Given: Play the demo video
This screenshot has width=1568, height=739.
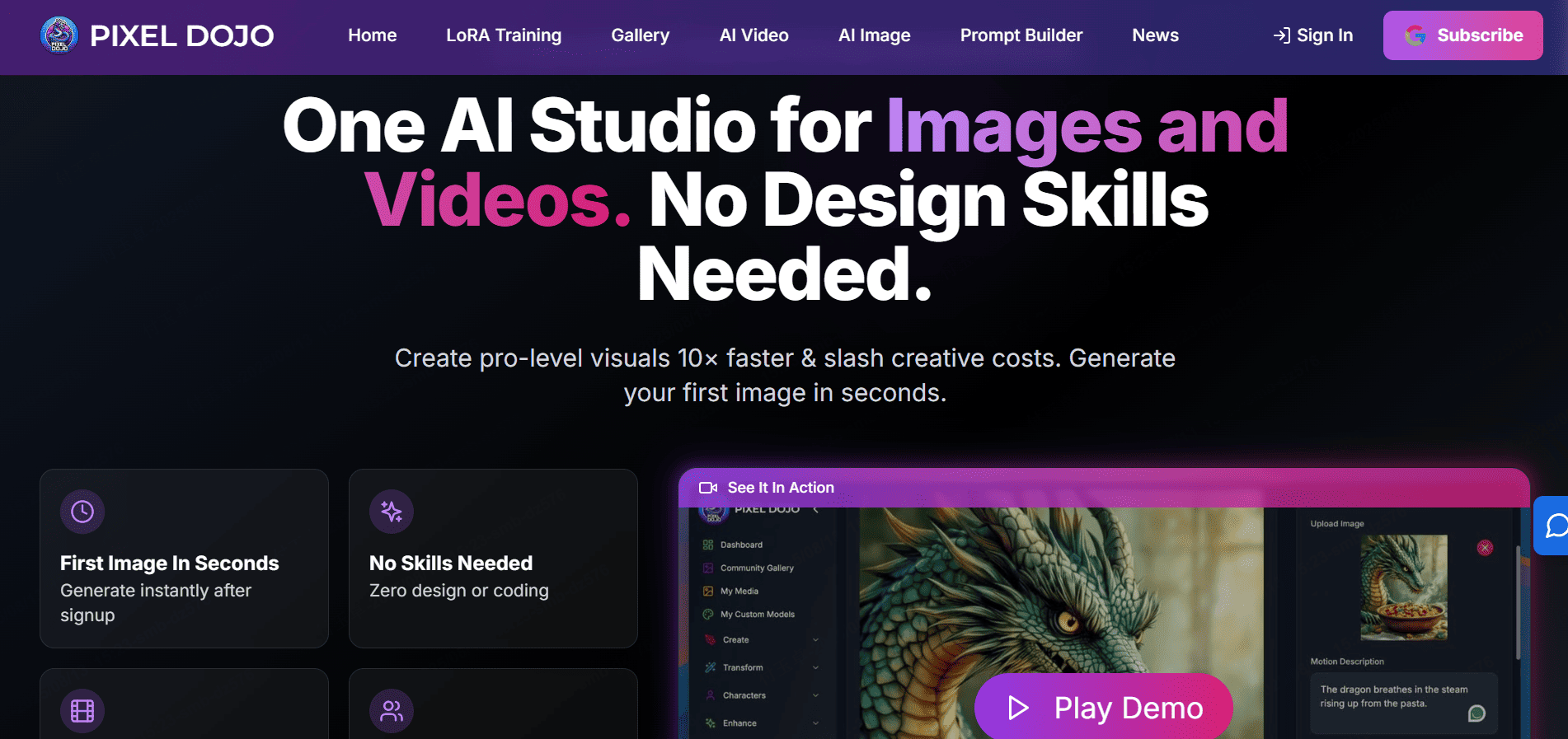Looking at the screenshot, I should [x=1104, y=707].
